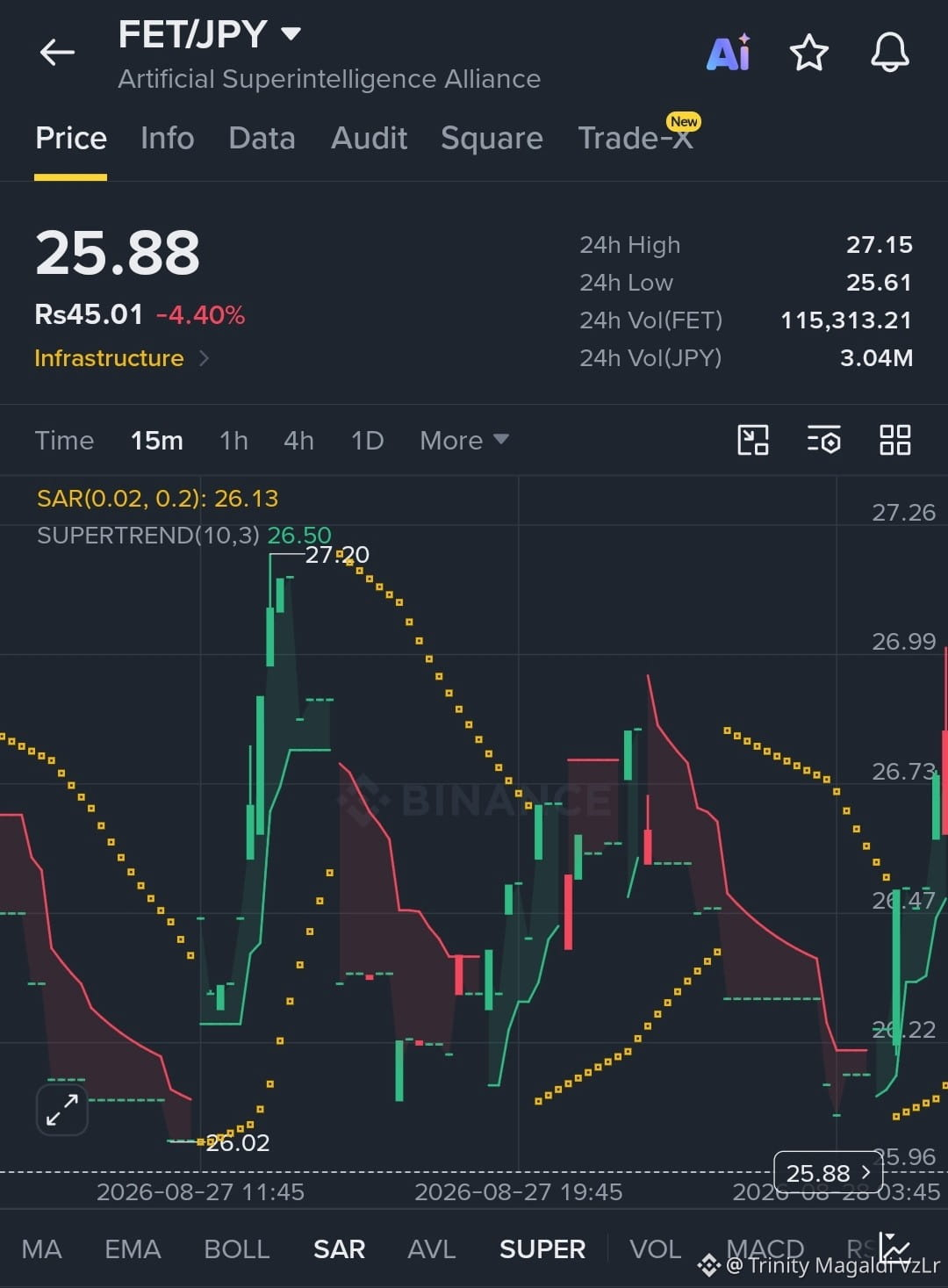Expand chart to fullscreen
Viewport: 948px width, 1288px height.
(62, 1110)
